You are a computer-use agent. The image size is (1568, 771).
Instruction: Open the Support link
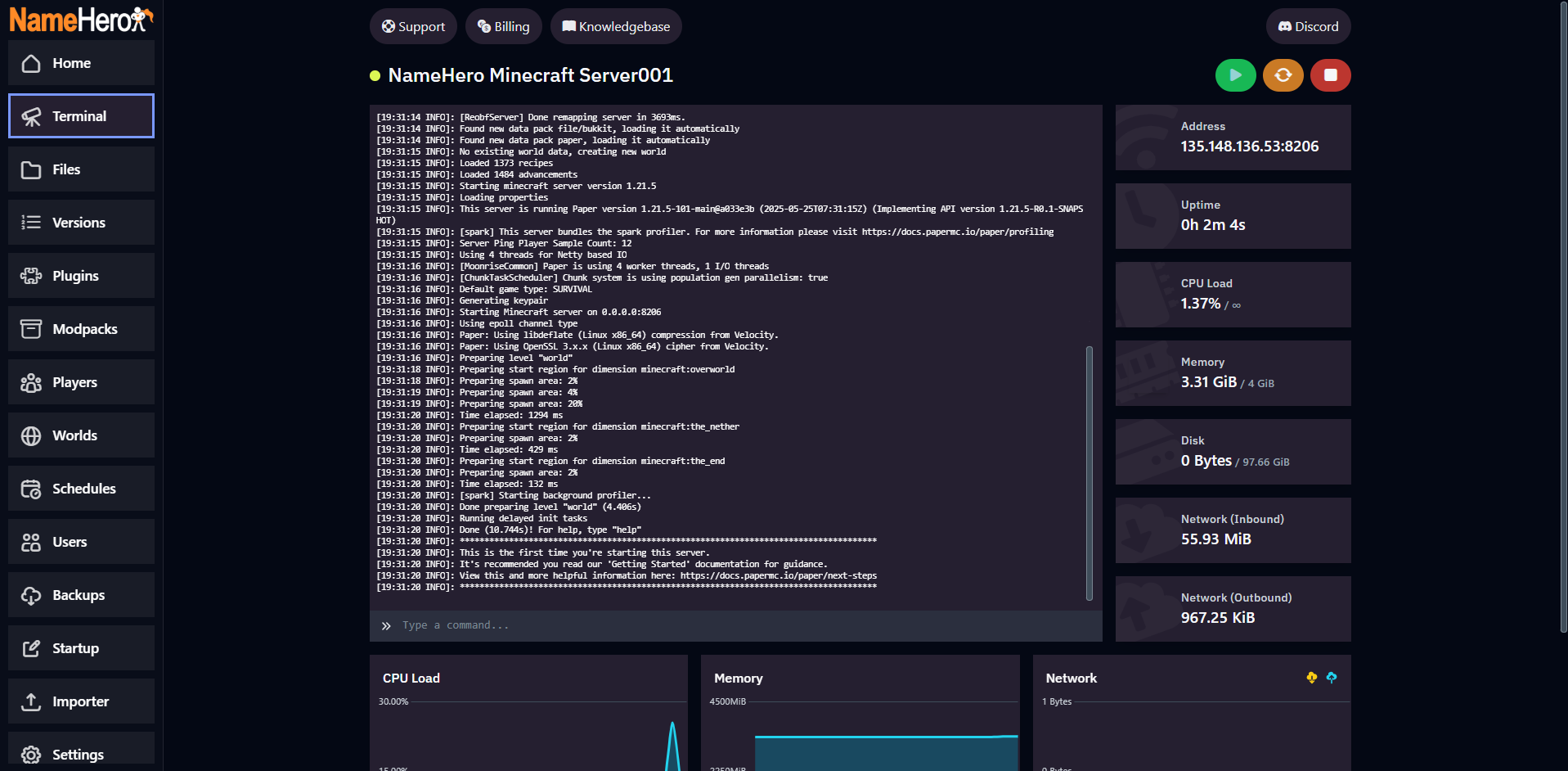[x=414, y=26]
